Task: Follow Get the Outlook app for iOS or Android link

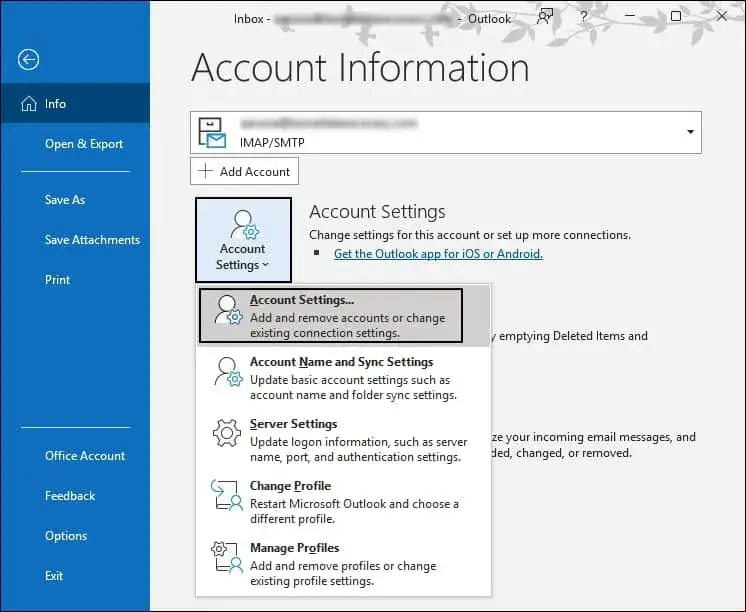Action: (438, 254)
